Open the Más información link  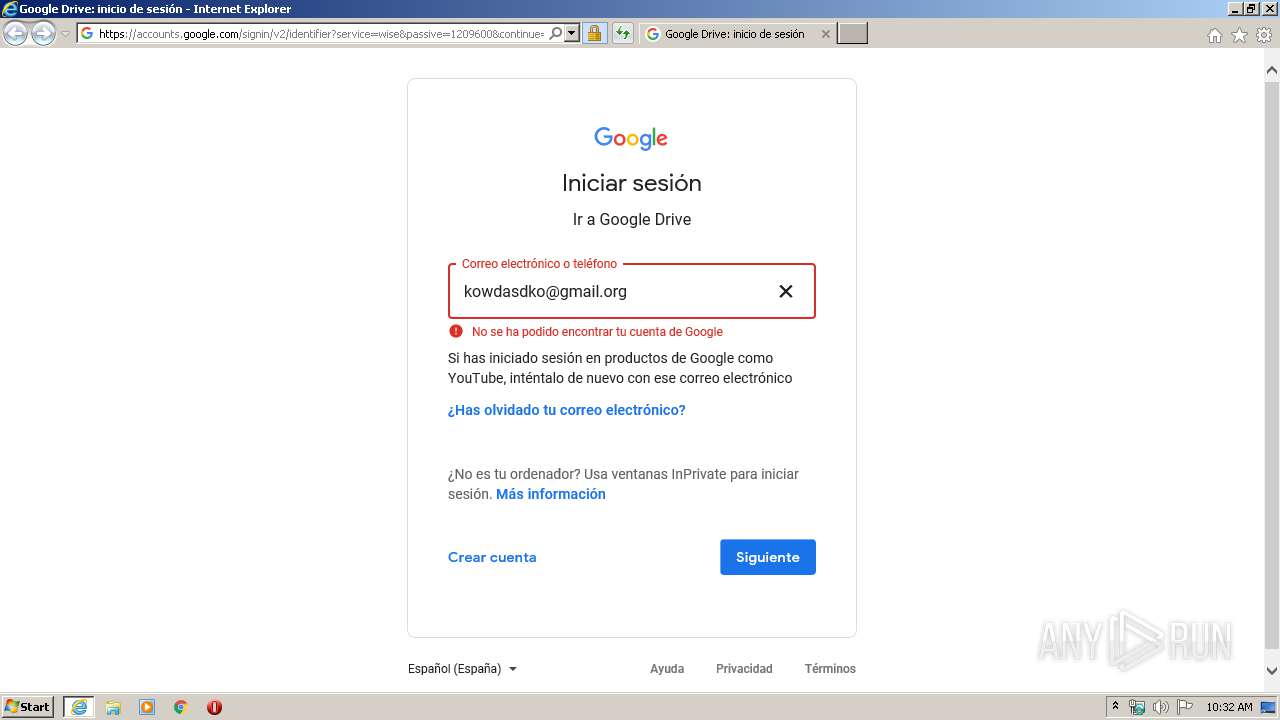pos(551,494)
